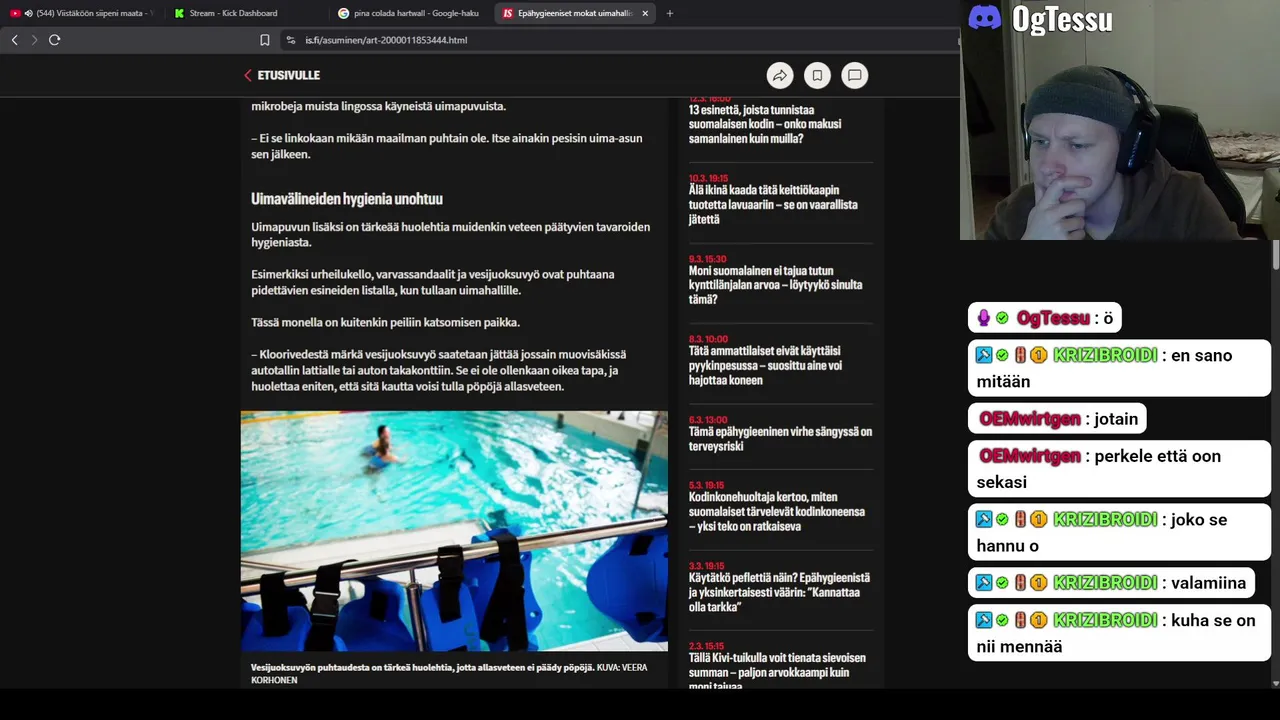The image size is (1280, 720).
Task: Click OEMwirtgen name on 'jotain' message
Action: click(1030, 419)
